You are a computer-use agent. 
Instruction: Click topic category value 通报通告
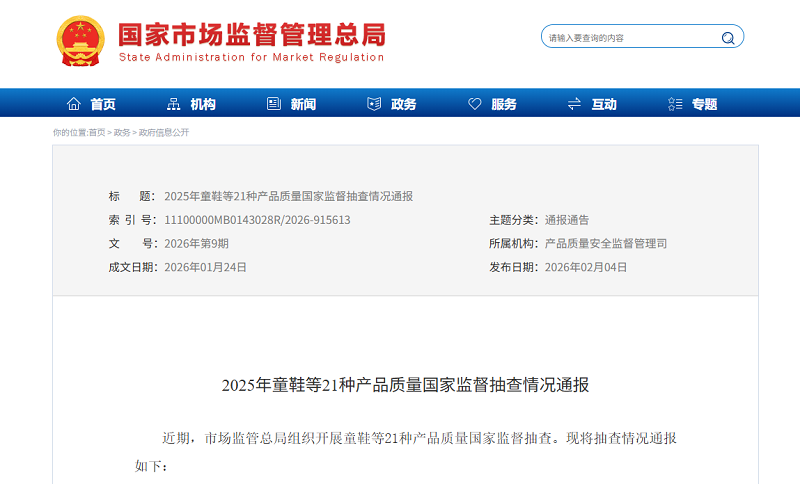pyautogui.click(x=567, y=220)
